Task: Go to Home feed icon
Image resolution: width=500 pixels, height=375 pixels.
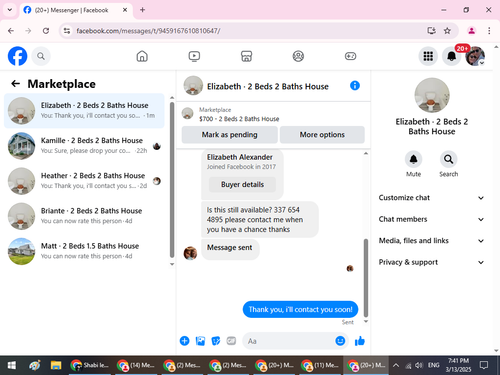Action: coord(142,56)
